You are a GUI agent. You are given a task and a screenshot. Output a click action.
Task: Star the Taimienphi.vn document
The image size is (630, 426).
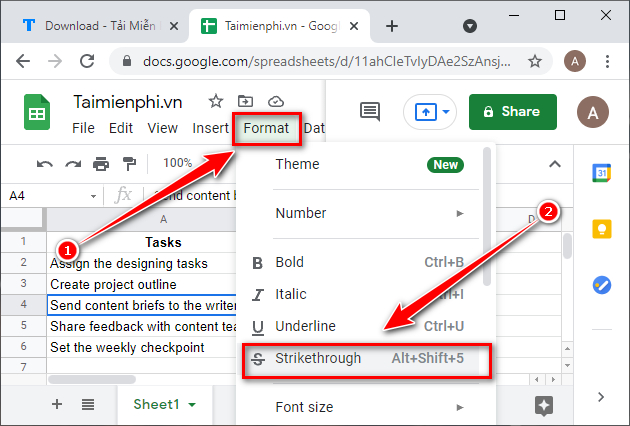coord(216,101)
